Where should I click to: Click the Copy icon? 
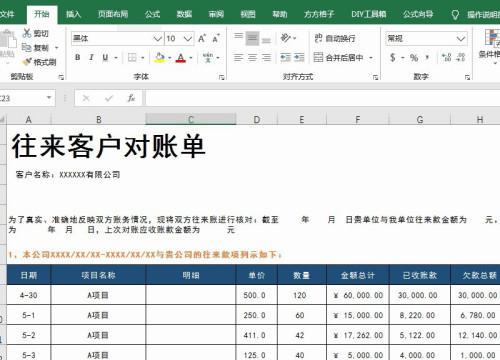(x=27, y=48)
